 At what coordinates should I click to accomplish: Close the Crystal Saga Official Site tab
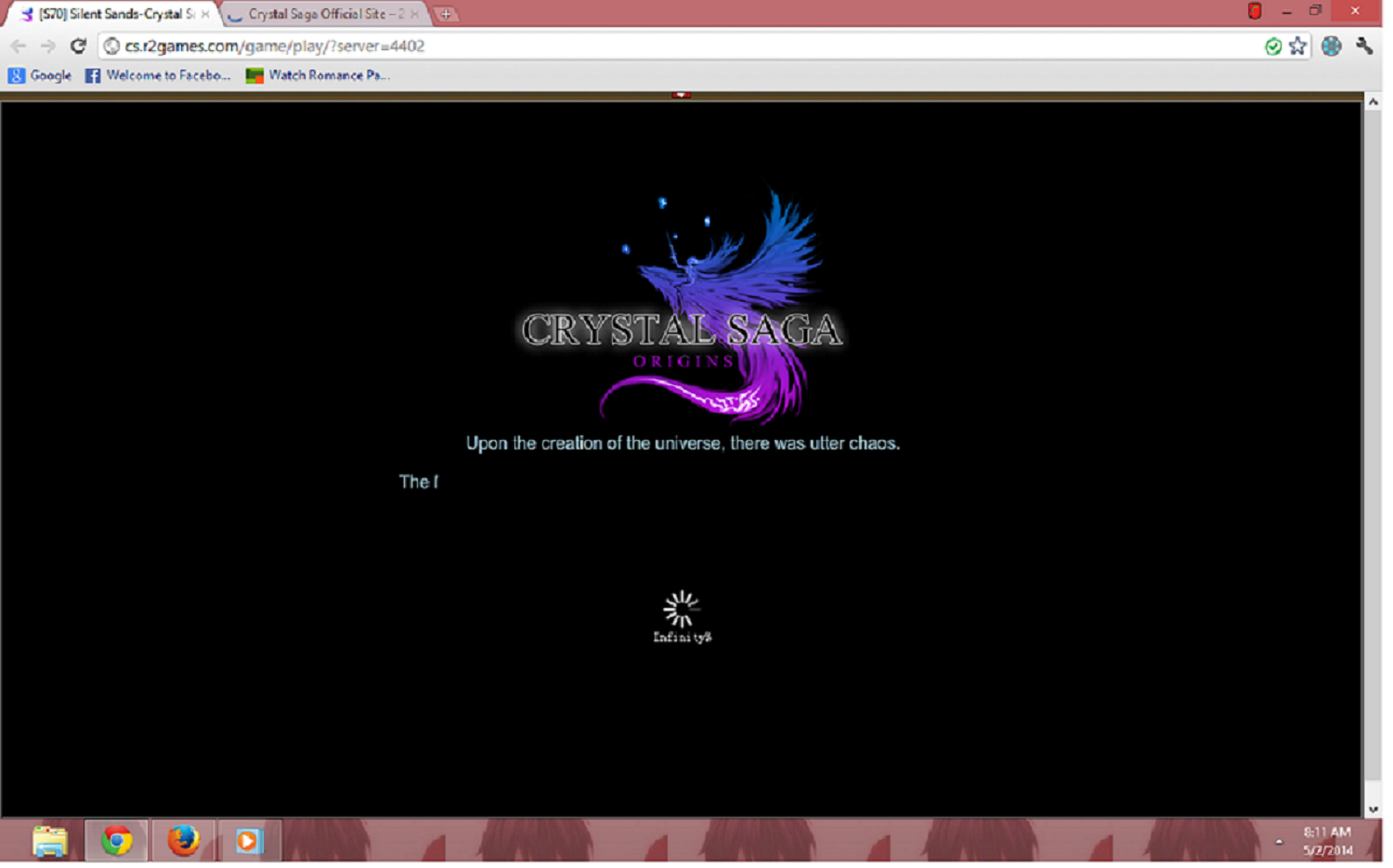pos(414,14)
